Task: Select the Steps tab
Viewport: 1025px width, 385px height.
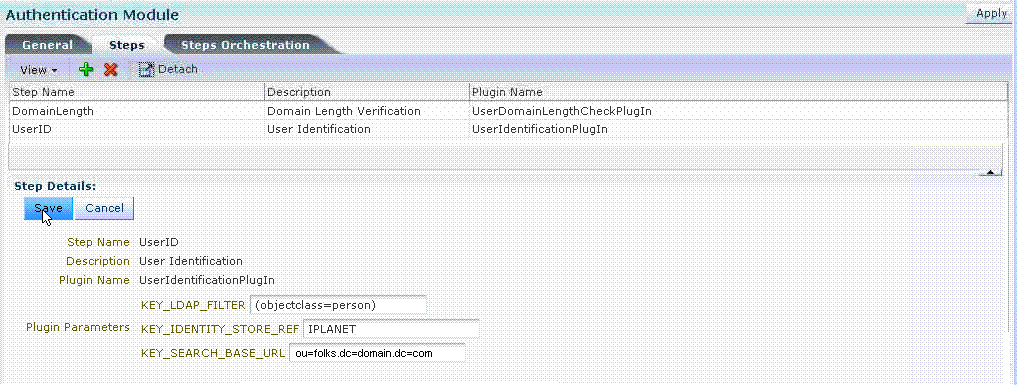Action: [126, 45]
